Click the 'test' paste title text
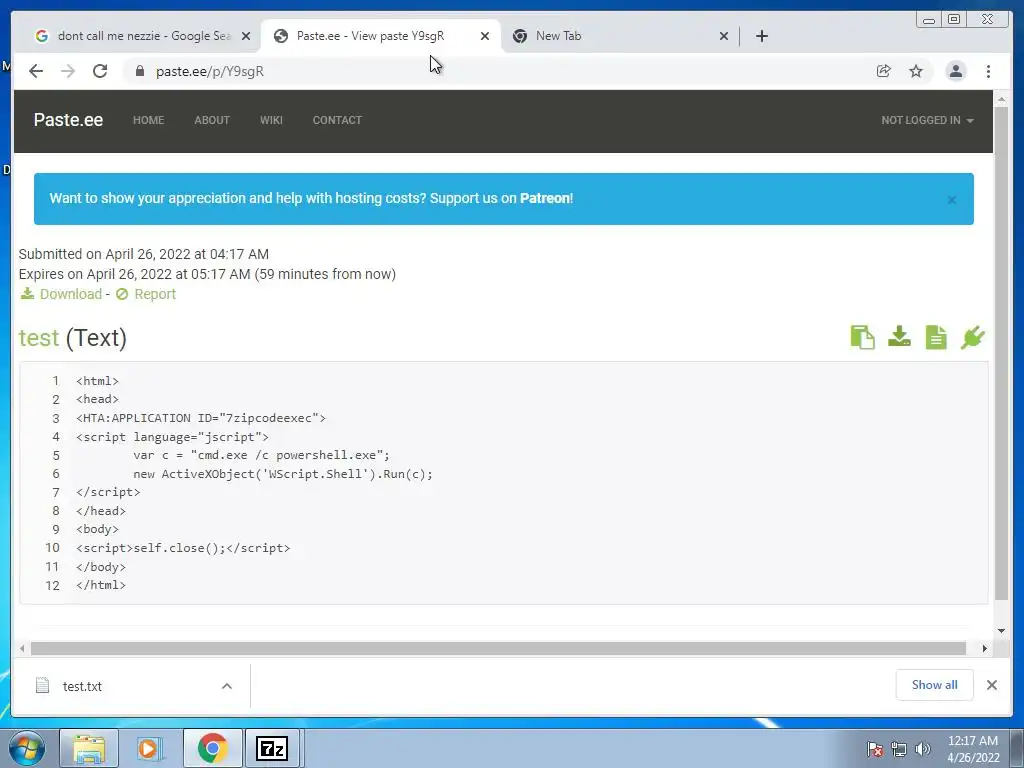1024x768 pixels. click(39, 338)
